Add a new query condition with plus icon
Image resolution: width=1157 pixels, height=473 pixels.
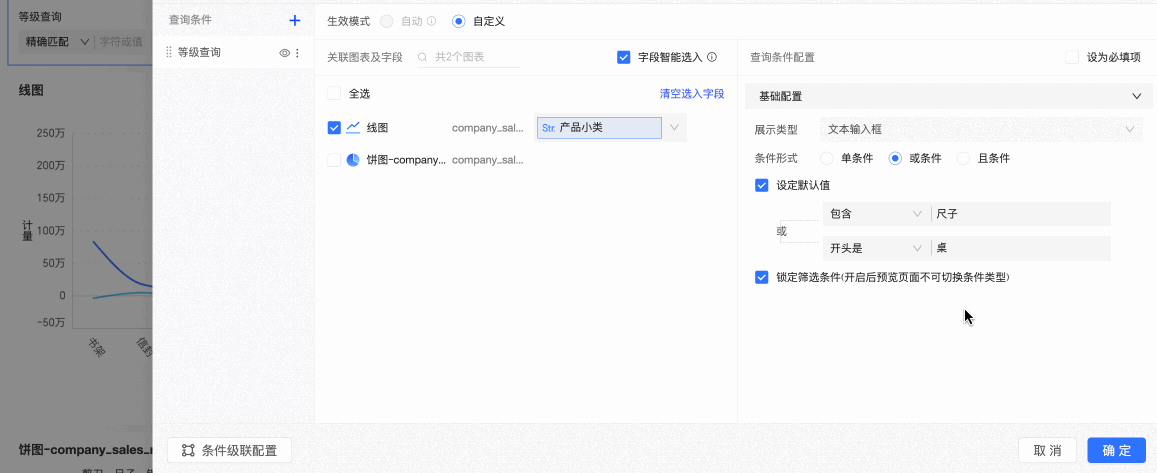point(294,21)
